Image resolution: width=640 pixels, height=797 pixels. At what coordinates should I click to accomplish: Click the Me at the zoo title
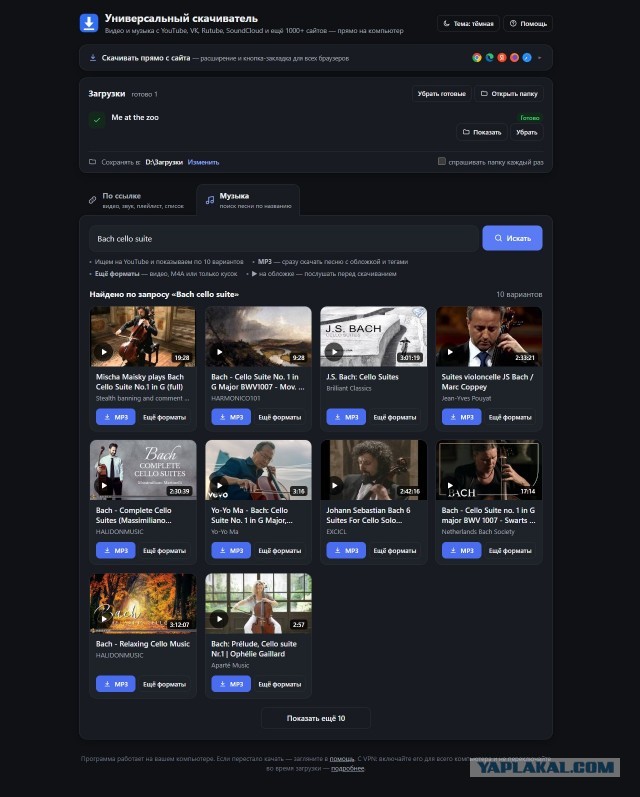(135, 117)
